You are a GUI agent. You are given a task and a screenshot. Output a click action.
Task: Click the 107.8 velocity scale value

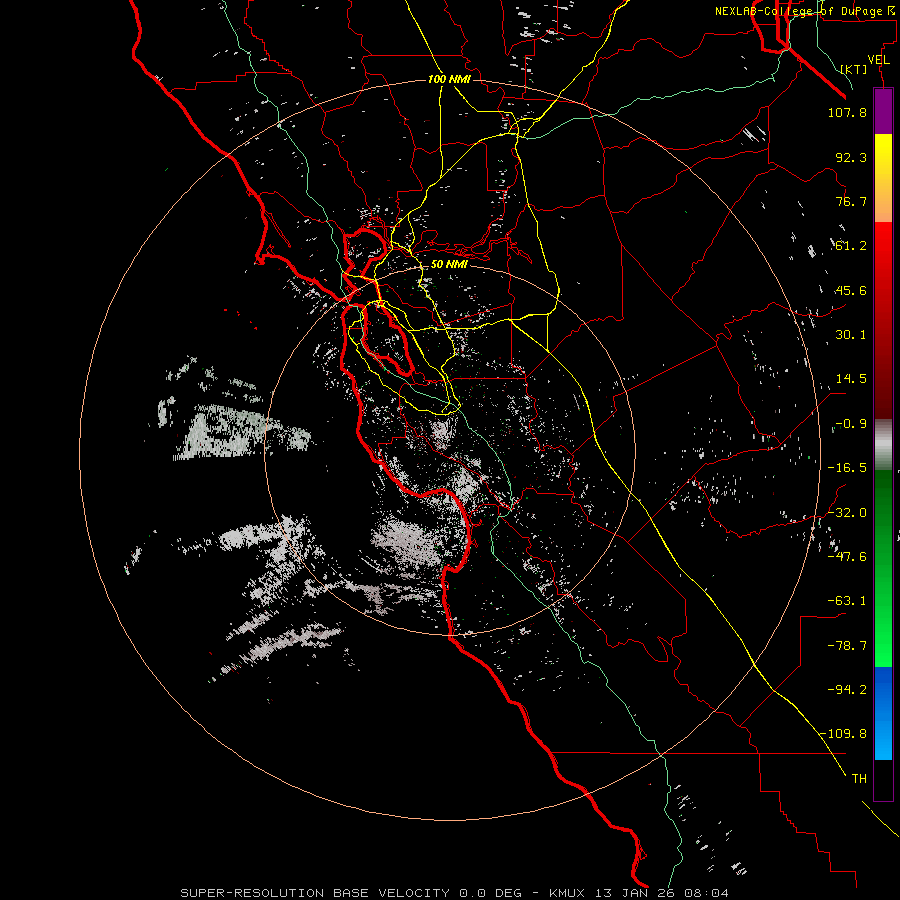pyautogui.click(x=847, y=112)
